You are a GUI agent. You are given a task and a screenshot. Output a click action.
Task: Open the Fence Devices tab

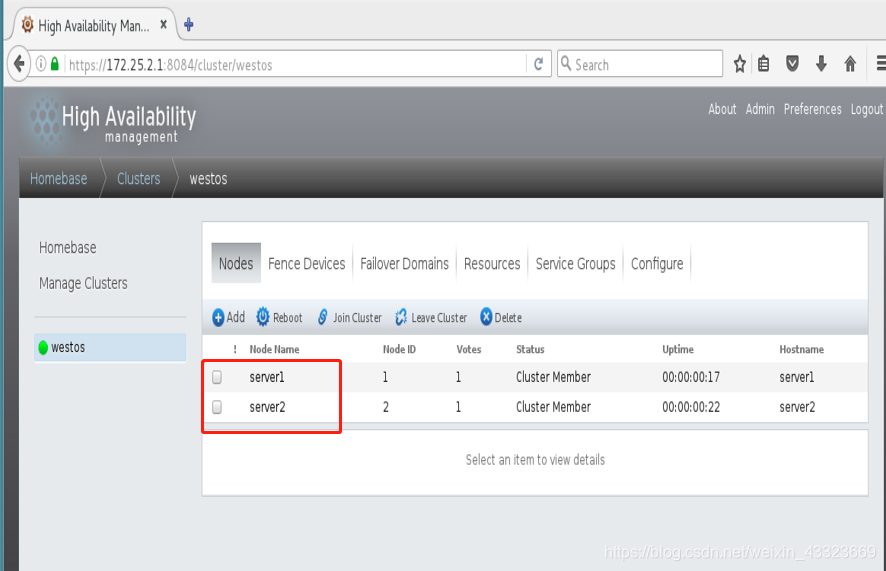click(x=306, y=264)
